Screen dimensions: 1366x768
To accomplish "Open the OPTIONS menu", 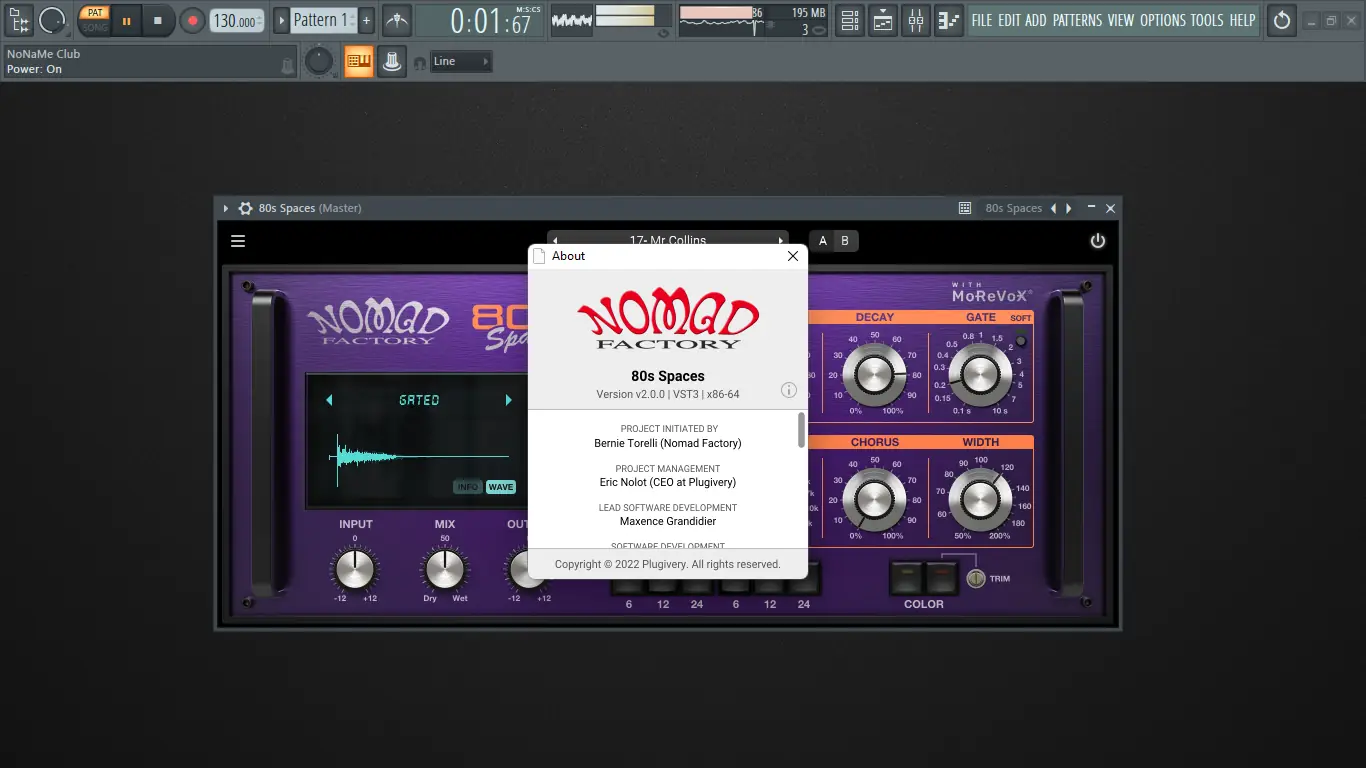I will (1163, 20).
